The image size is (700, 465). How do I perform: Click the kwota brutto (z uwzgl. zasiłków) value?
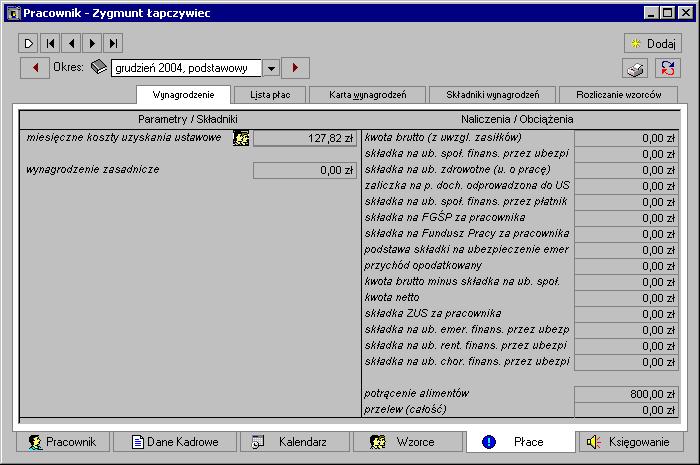626,138
